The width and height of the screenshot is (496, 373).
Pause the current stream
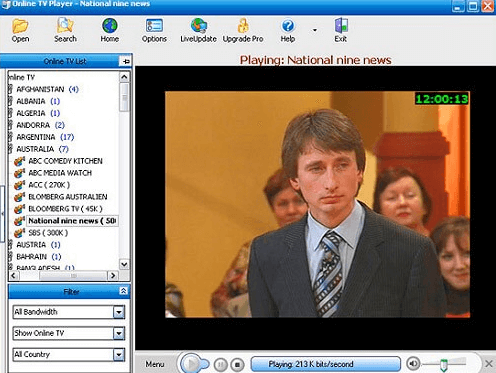220,364
